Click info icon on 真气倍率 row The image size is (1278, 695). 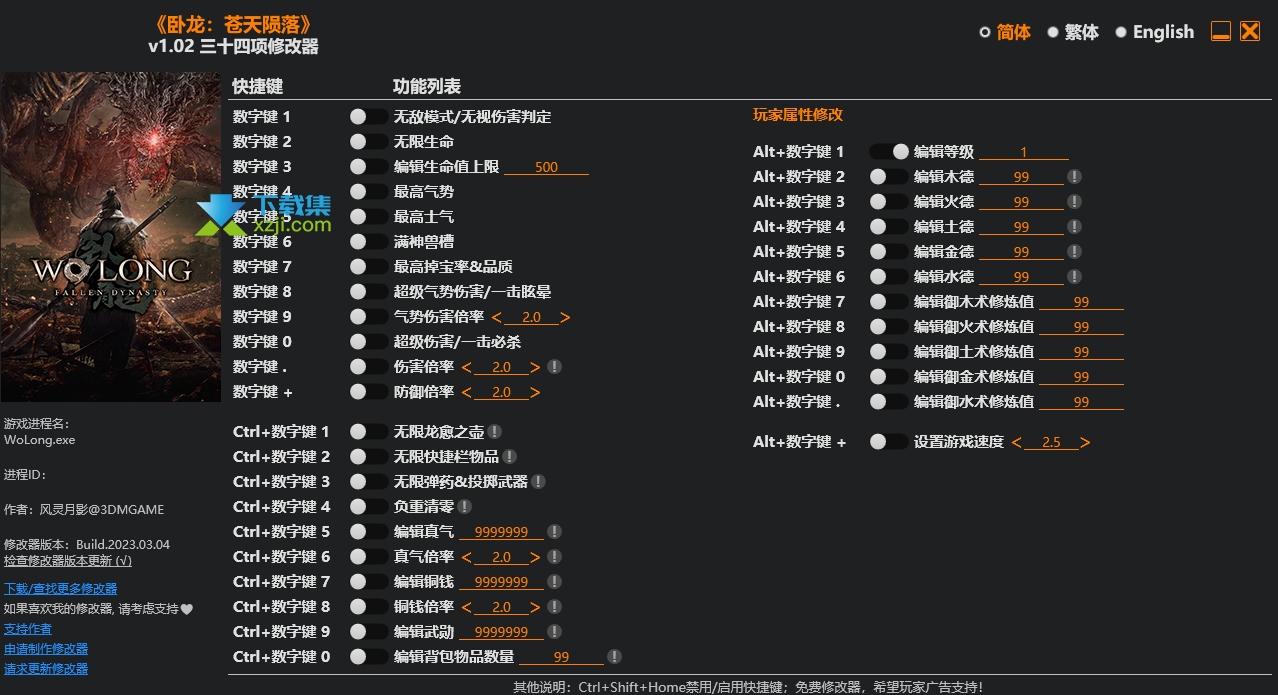click(x=554, y=557)
